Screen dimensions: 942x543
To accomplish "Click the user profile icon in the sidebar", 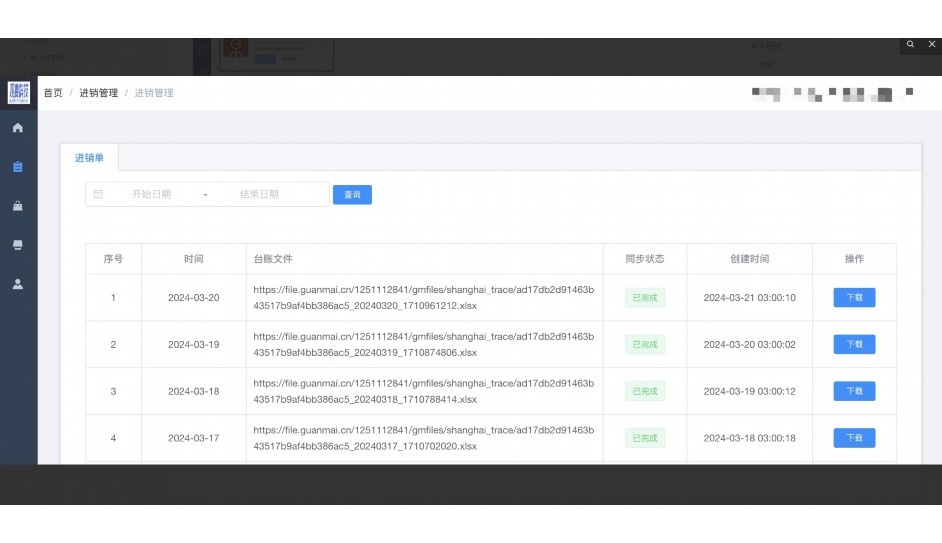I will point(17,284).
